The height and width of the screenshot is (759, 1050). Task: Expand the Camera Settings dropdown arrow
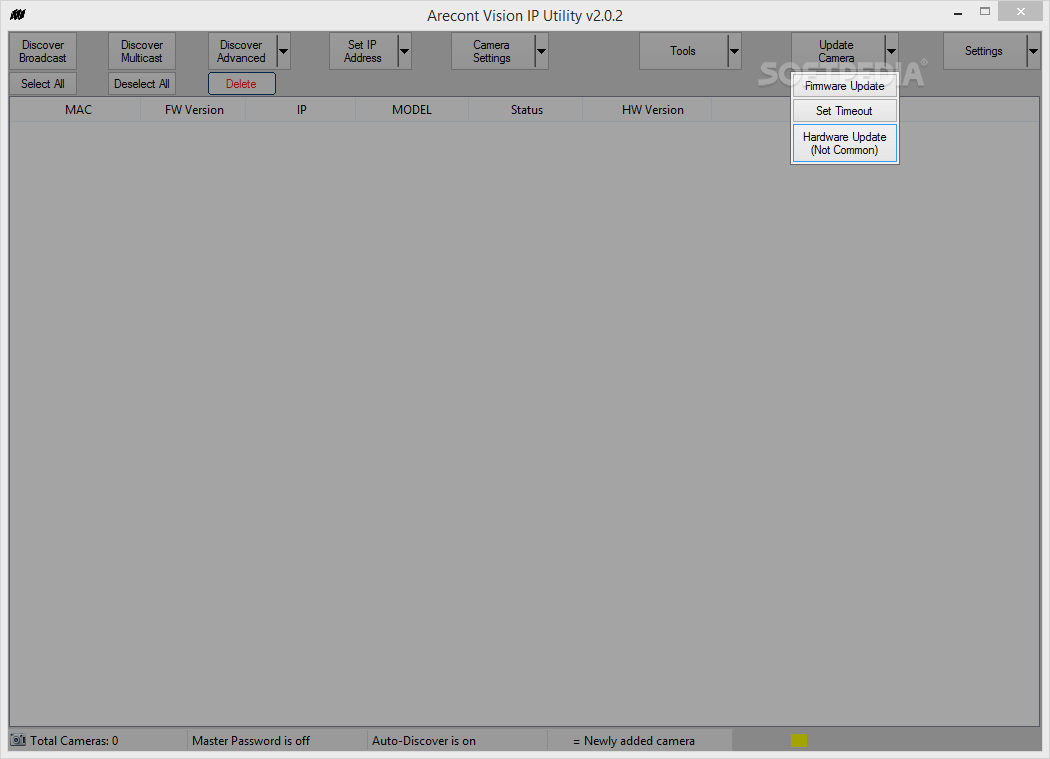[542, 51]
